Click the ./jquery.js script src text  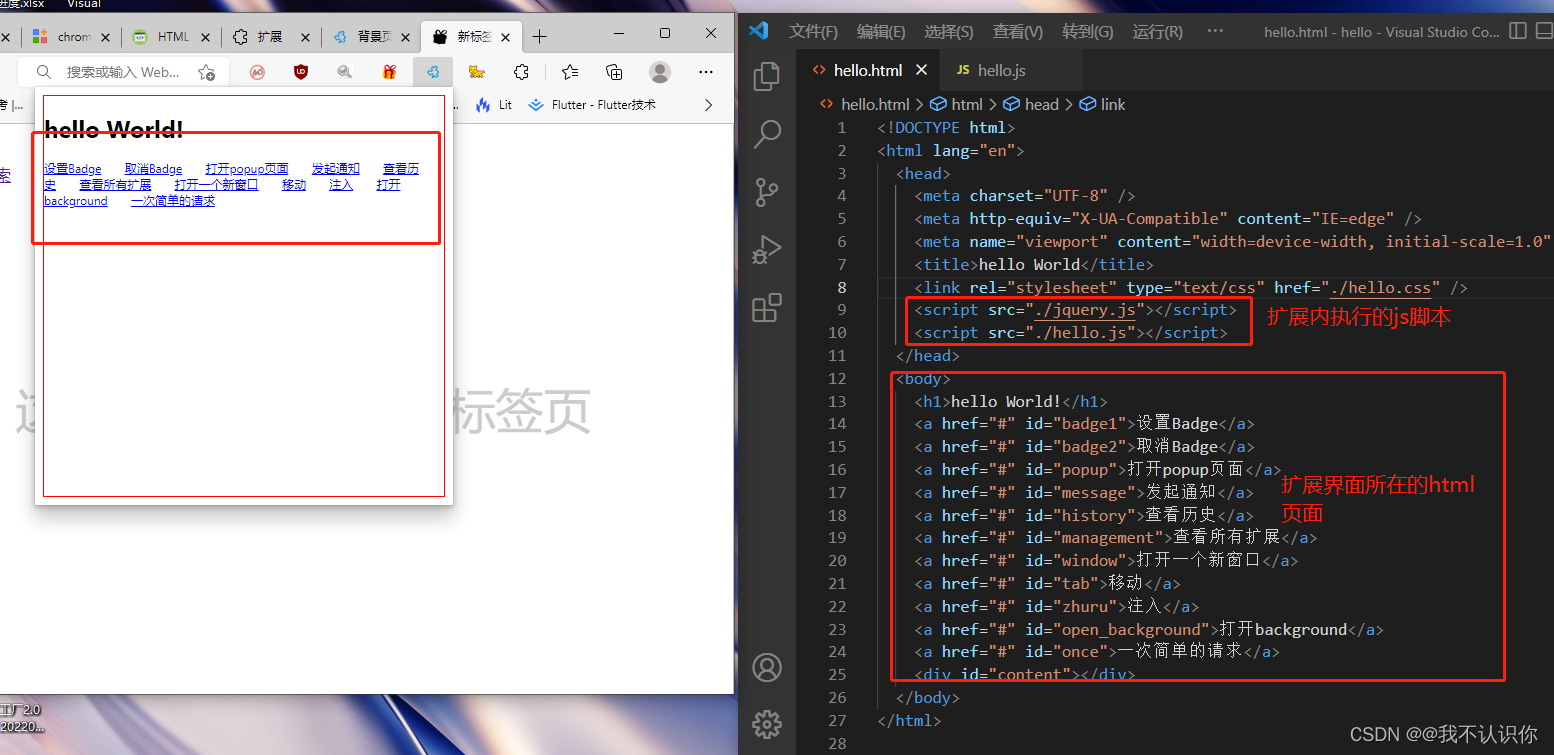(x=1083, y=310)
